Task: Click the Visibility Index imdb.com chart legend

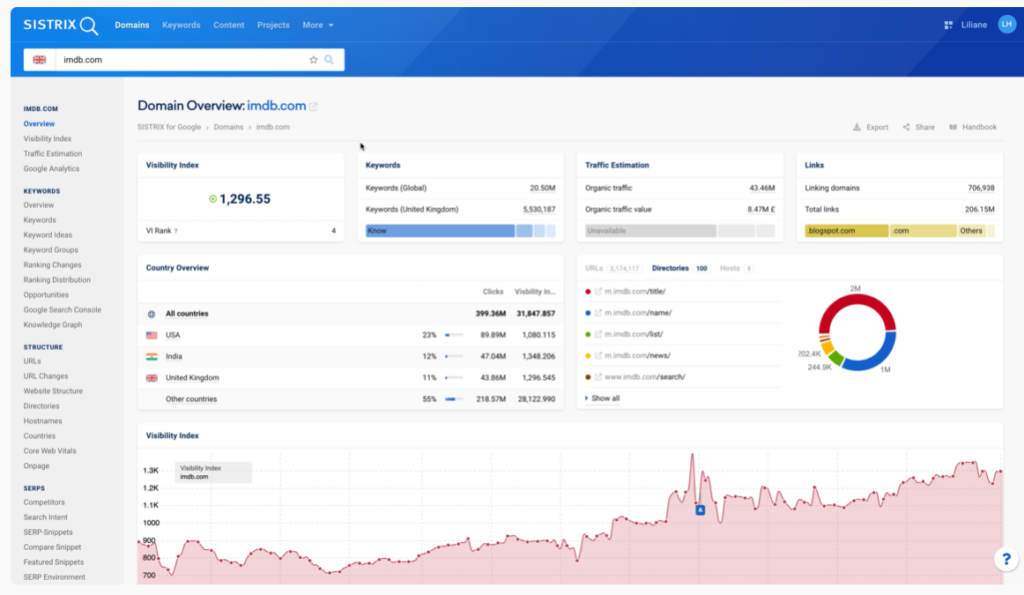Action: (x=213, y=472)
